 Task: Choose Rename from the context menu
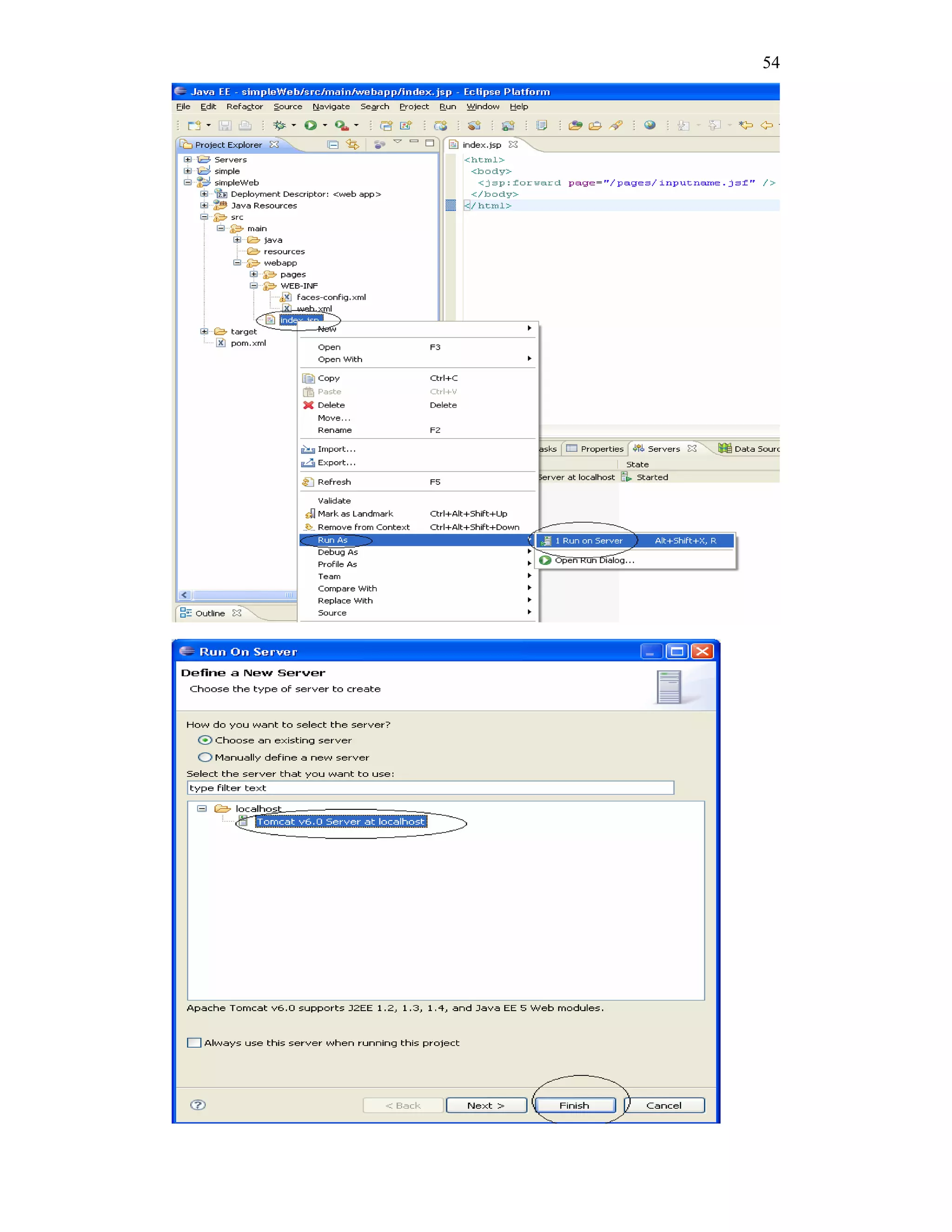[x=418, y=430]
